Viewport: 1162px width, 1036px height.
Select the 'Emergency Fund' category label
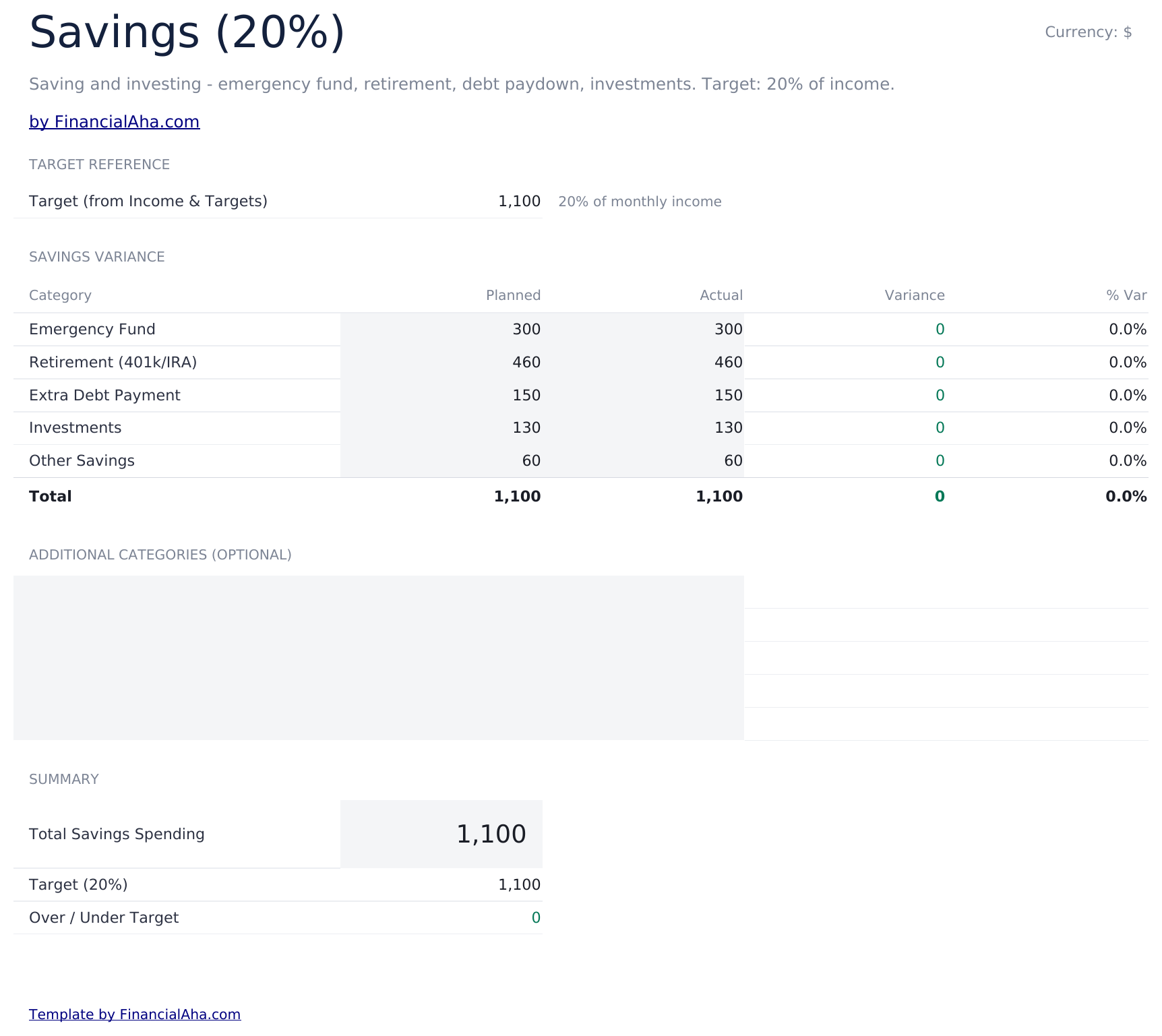pos(92,330)
